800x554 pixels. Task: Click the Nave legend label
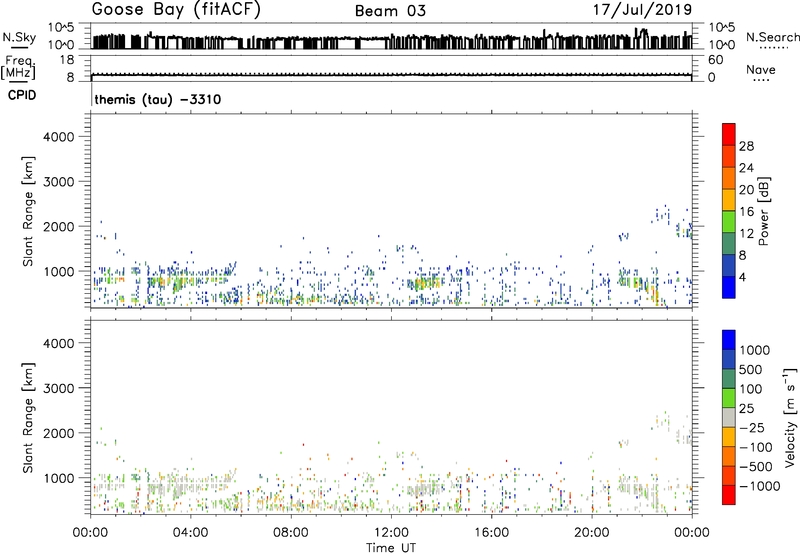pos(761,70)
